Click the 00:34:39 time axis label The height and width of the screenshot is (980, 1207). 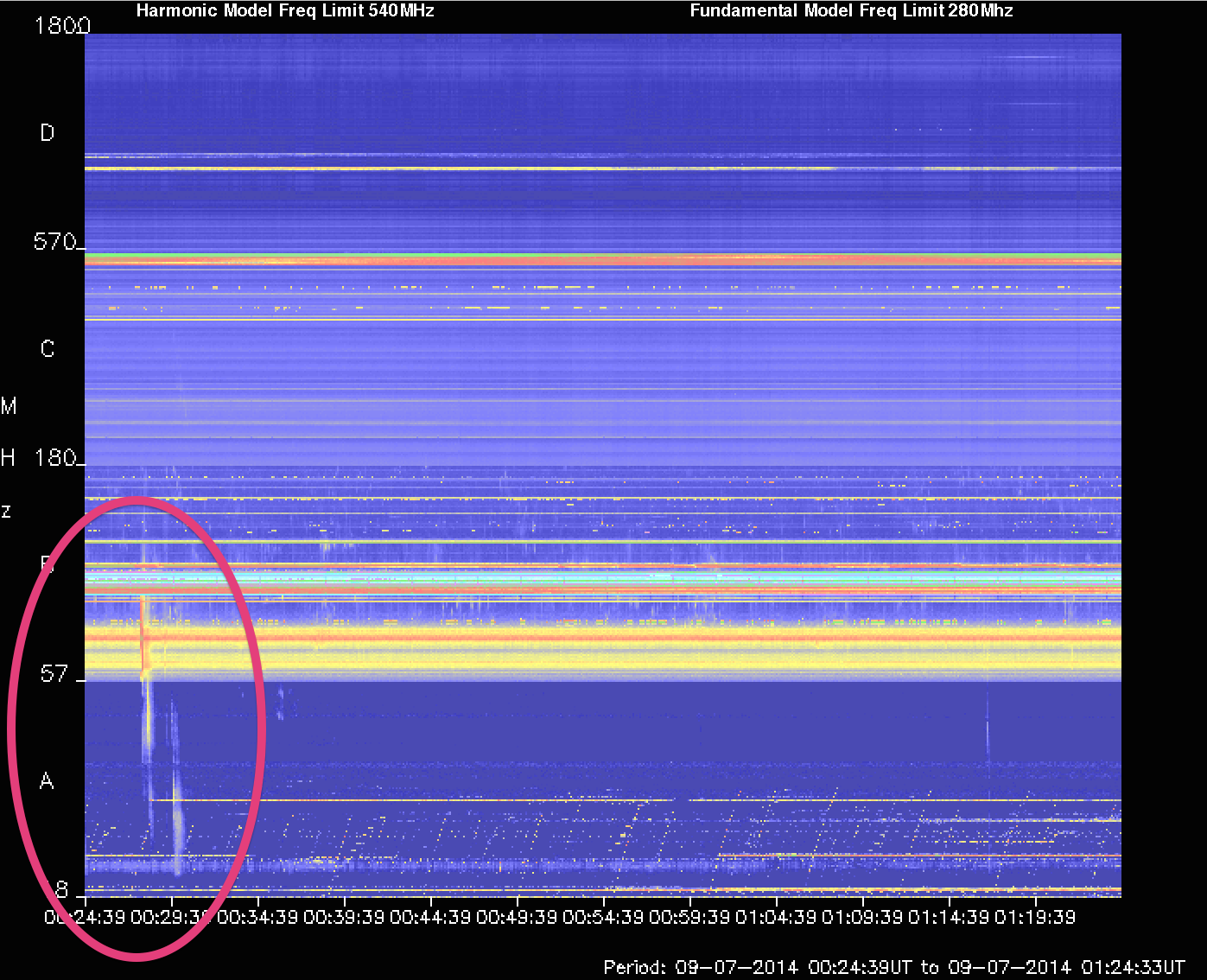(x=257, y=917)
